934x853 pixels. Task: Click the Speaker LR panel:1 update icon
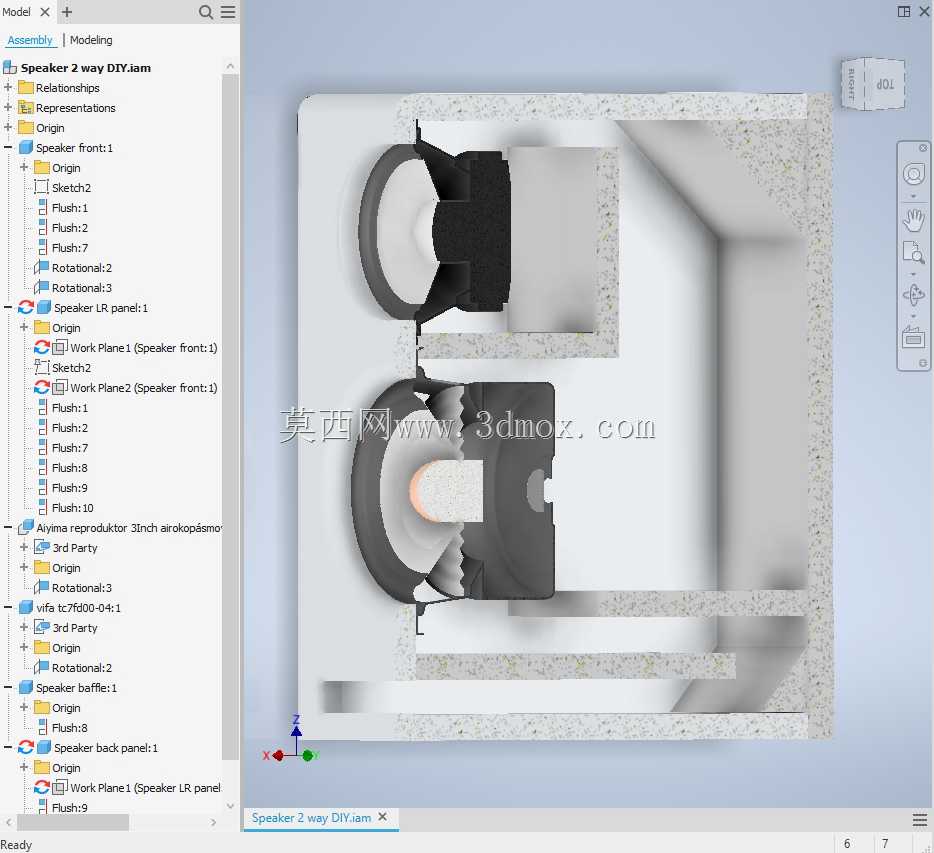pos(26,307)
